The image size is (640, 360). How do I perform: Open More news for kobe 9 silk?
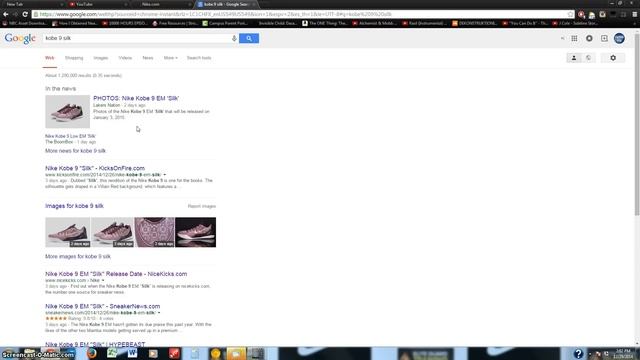pos(76,151)
